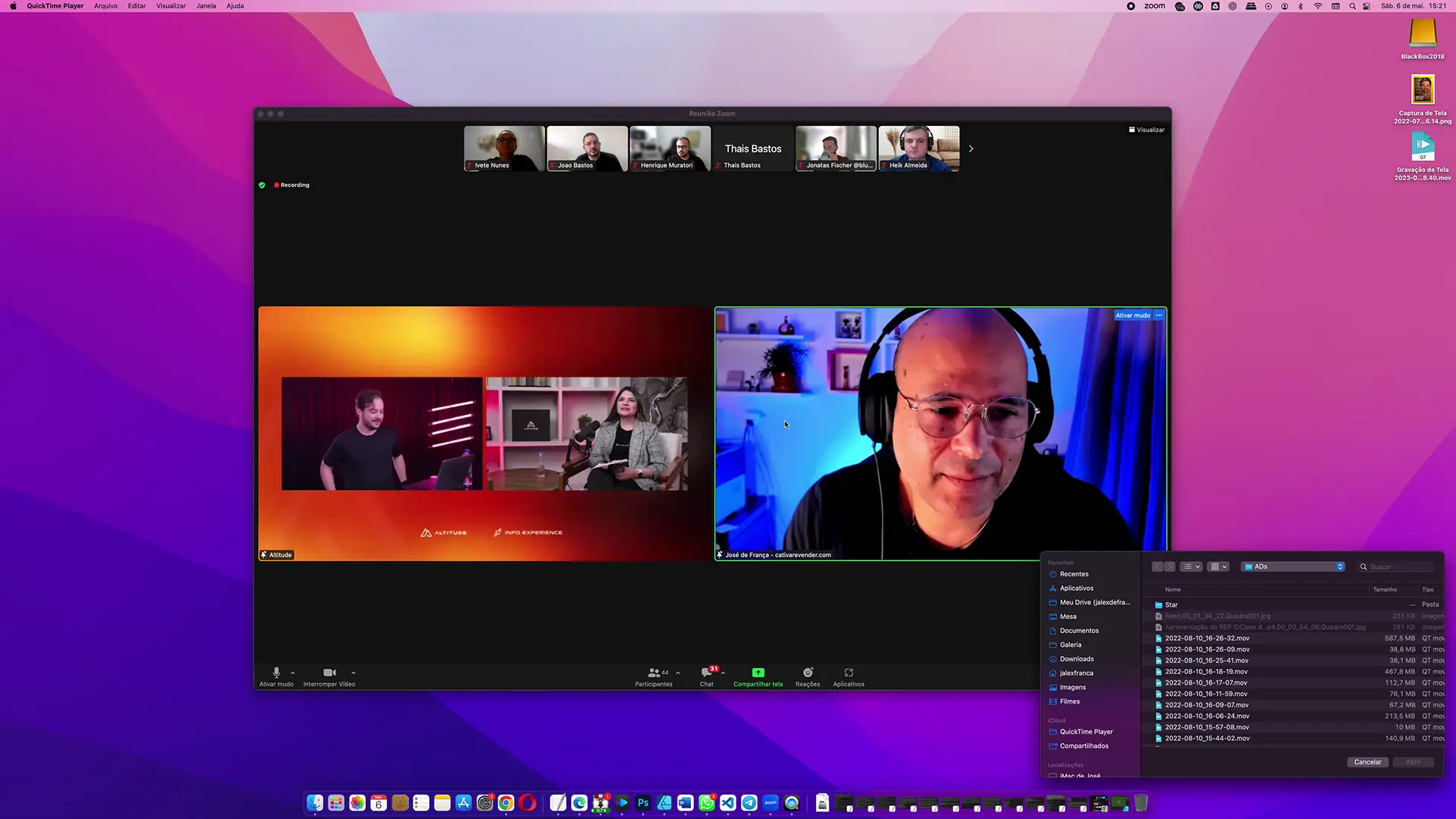Screen dimensions: 1456x819
Task: Open the Chat panel icon
Action: 706,673
